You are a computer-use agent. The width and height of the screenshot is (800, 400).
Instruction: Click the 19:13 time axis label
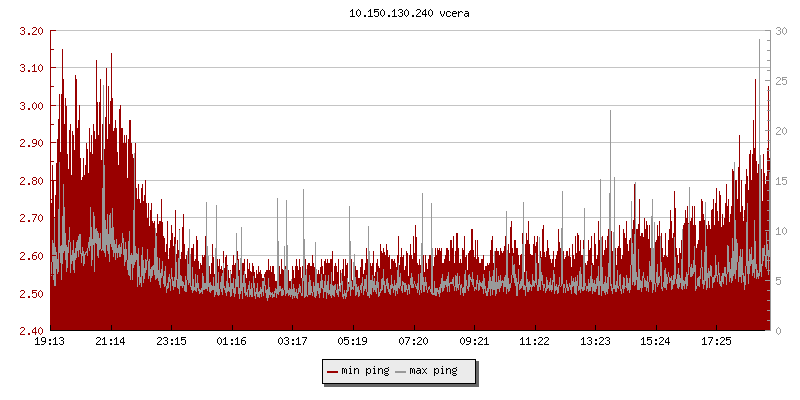(50, 342)
